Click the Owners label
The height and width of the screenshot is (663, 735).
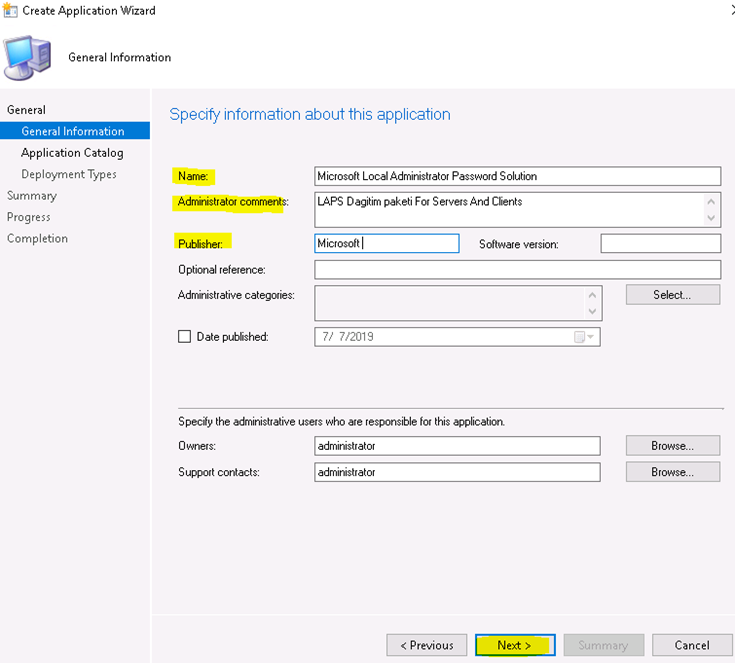[197, 446]
